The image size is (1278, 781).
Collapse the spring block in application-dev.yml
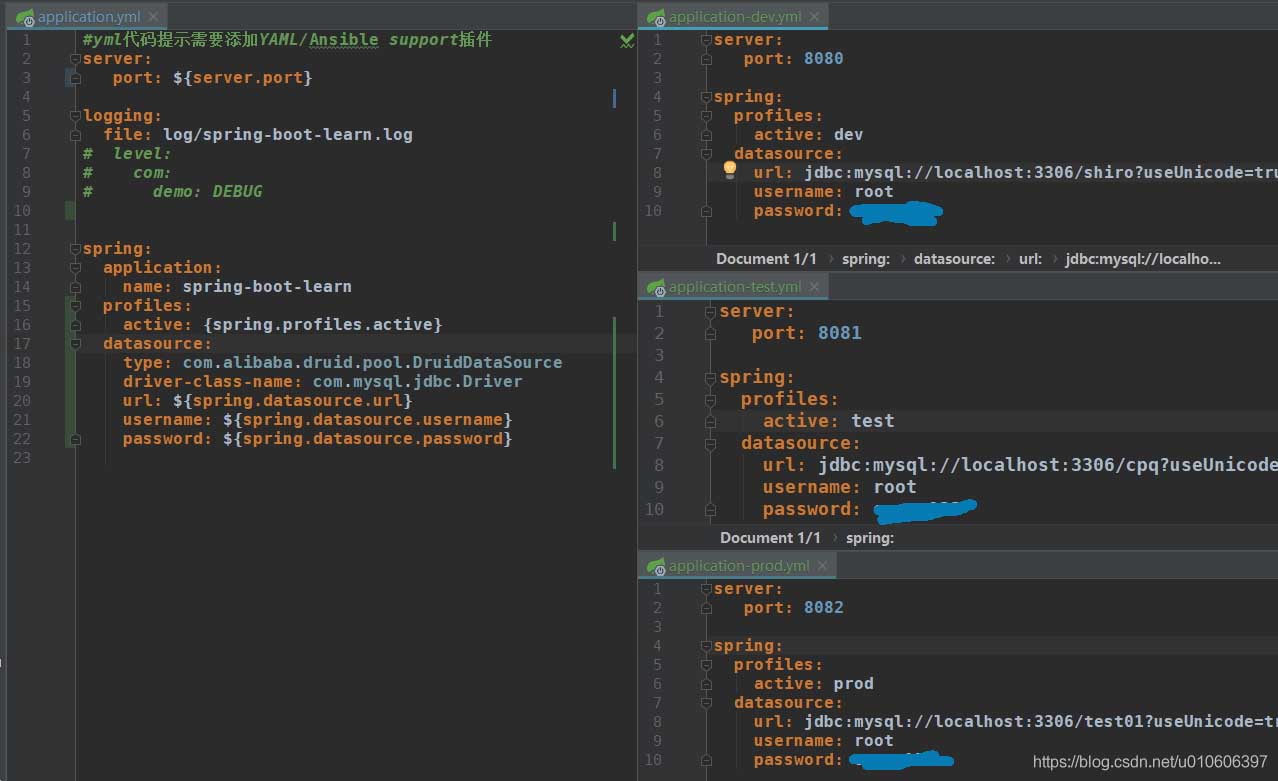click(x=706, y=96)
